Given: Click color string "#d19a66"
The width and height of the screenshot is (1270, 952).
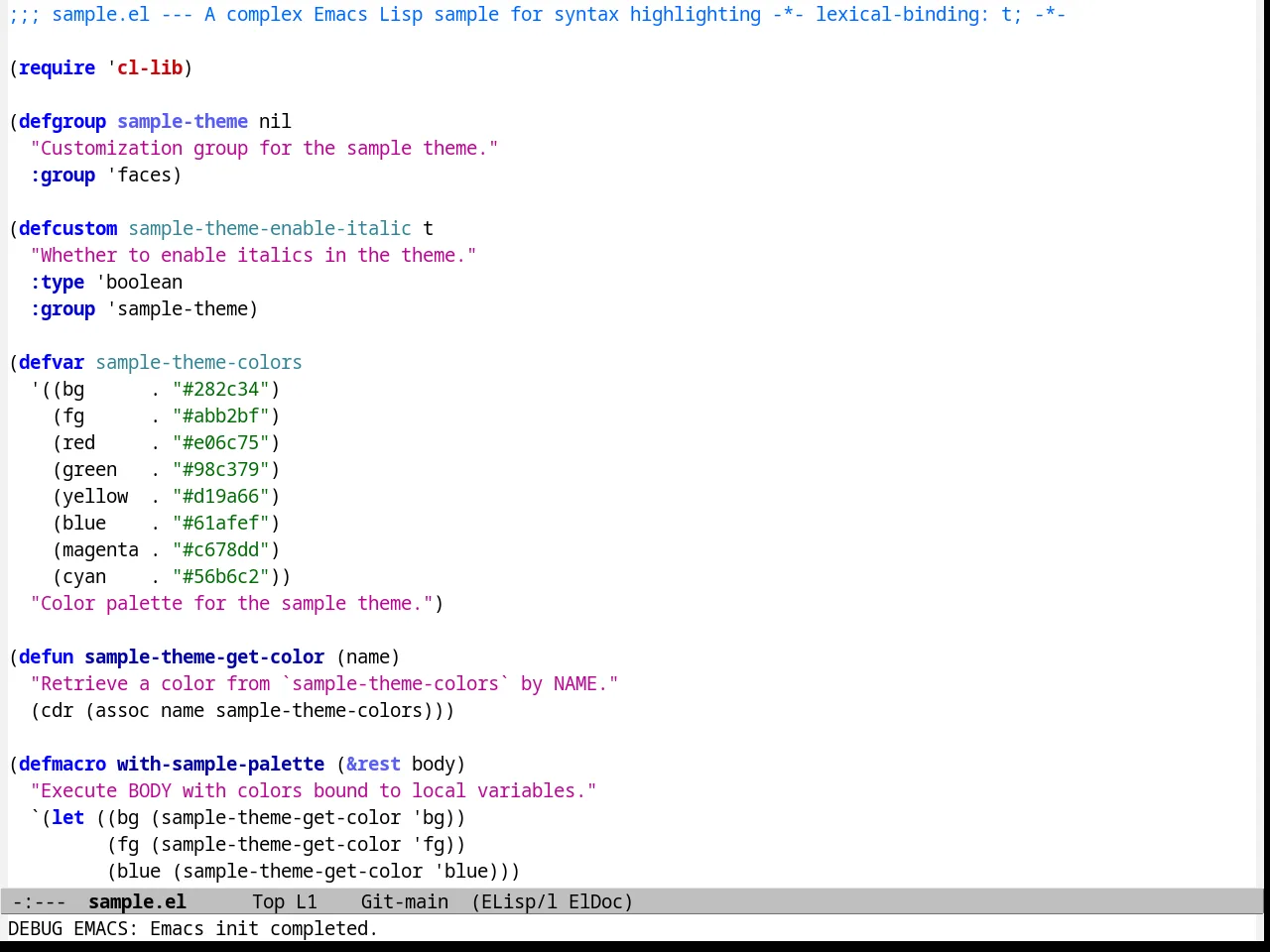Looking at the screenshot, I should 220,496.
